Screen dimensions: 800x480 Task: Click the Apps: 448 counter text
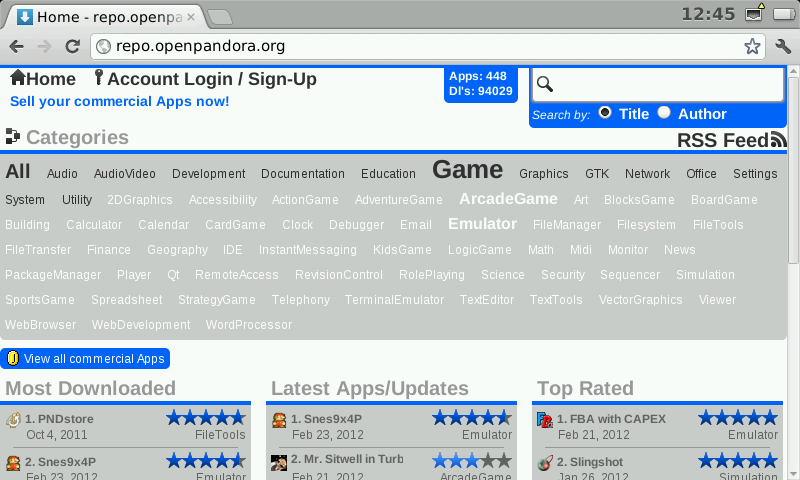tap(478, 76)
